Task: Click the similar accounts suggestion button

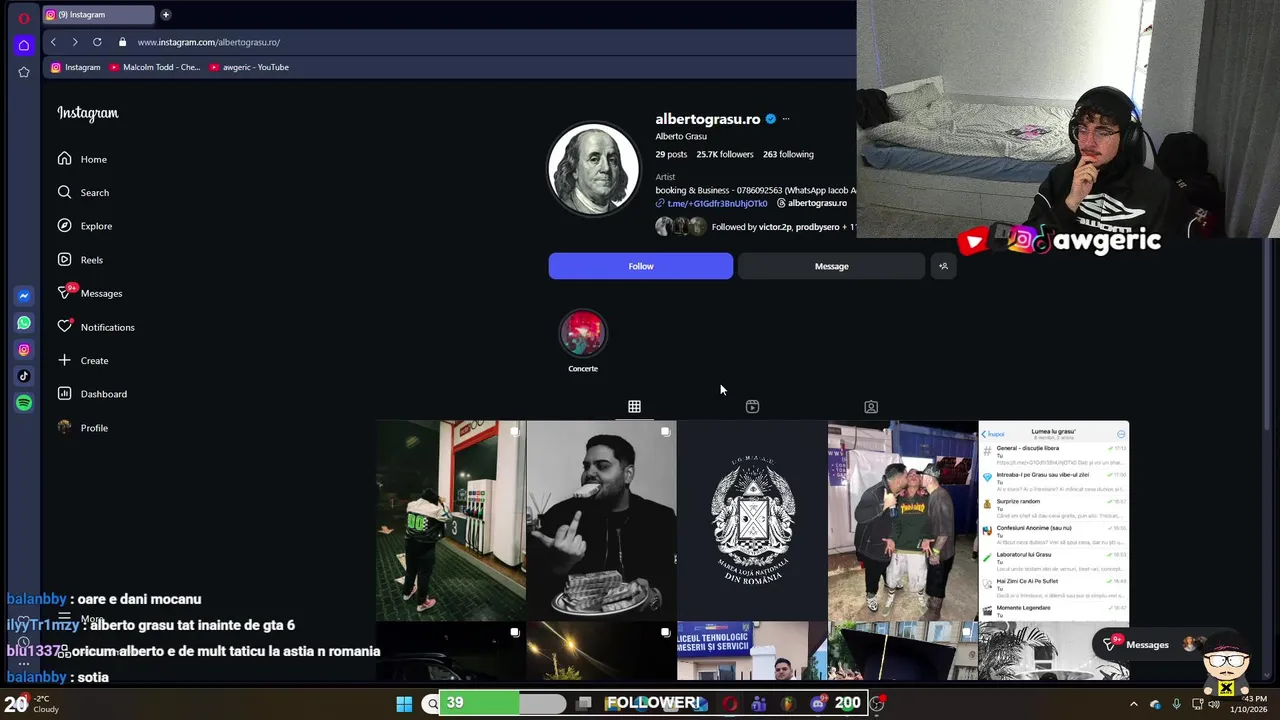Action: pyautogui.click(x=943, y=266)
